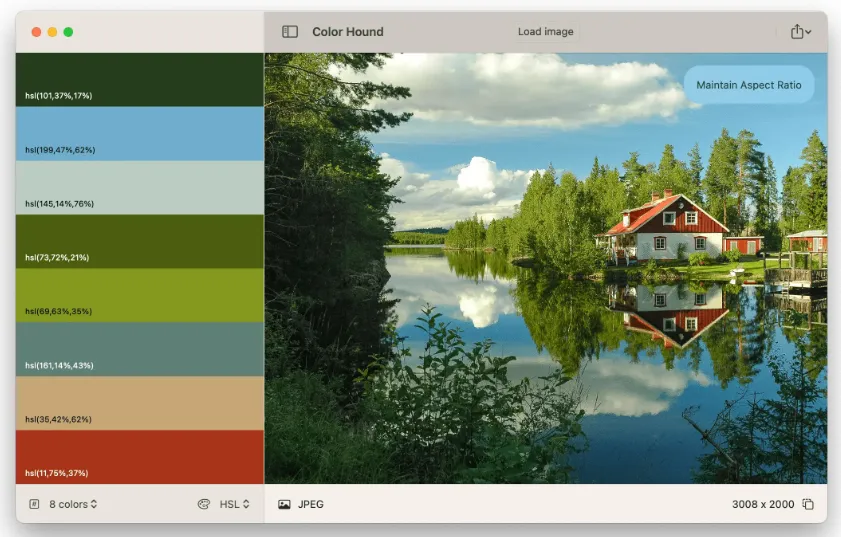Click the palette icon beside HSL
Image resolution: width=841 pixels, height=537 pixels.
pyautogui.click(x=204, y=504)
